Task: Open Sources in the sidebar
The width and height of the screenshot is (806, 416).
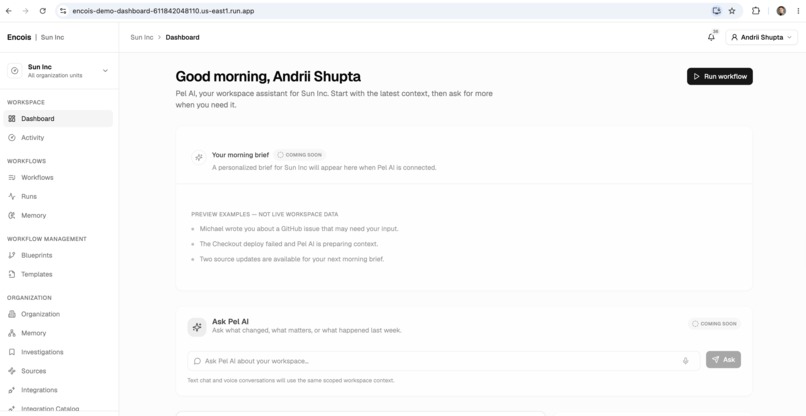Action: tap(58, 371)
